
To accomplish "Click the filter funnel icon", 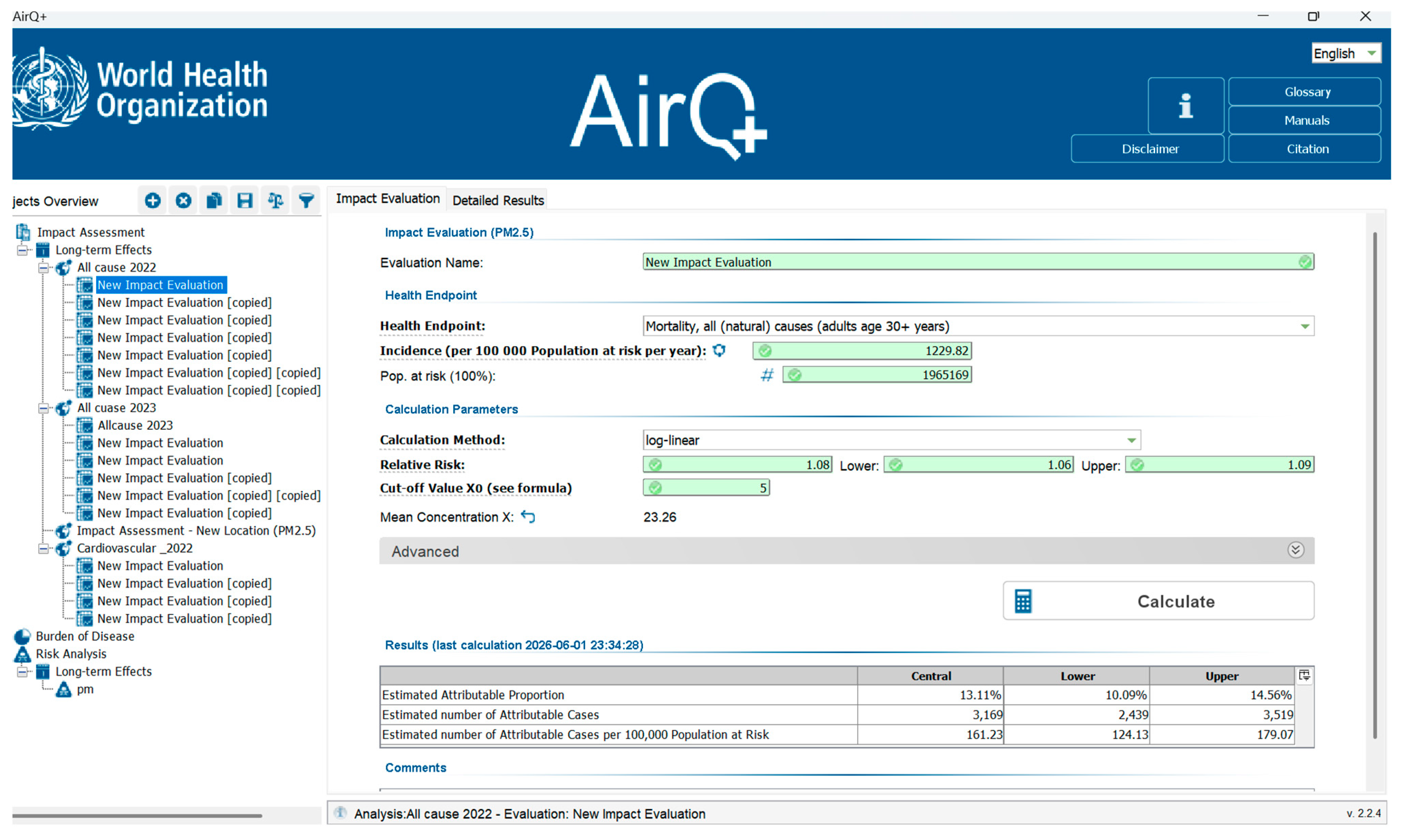I will click(306, 200).
